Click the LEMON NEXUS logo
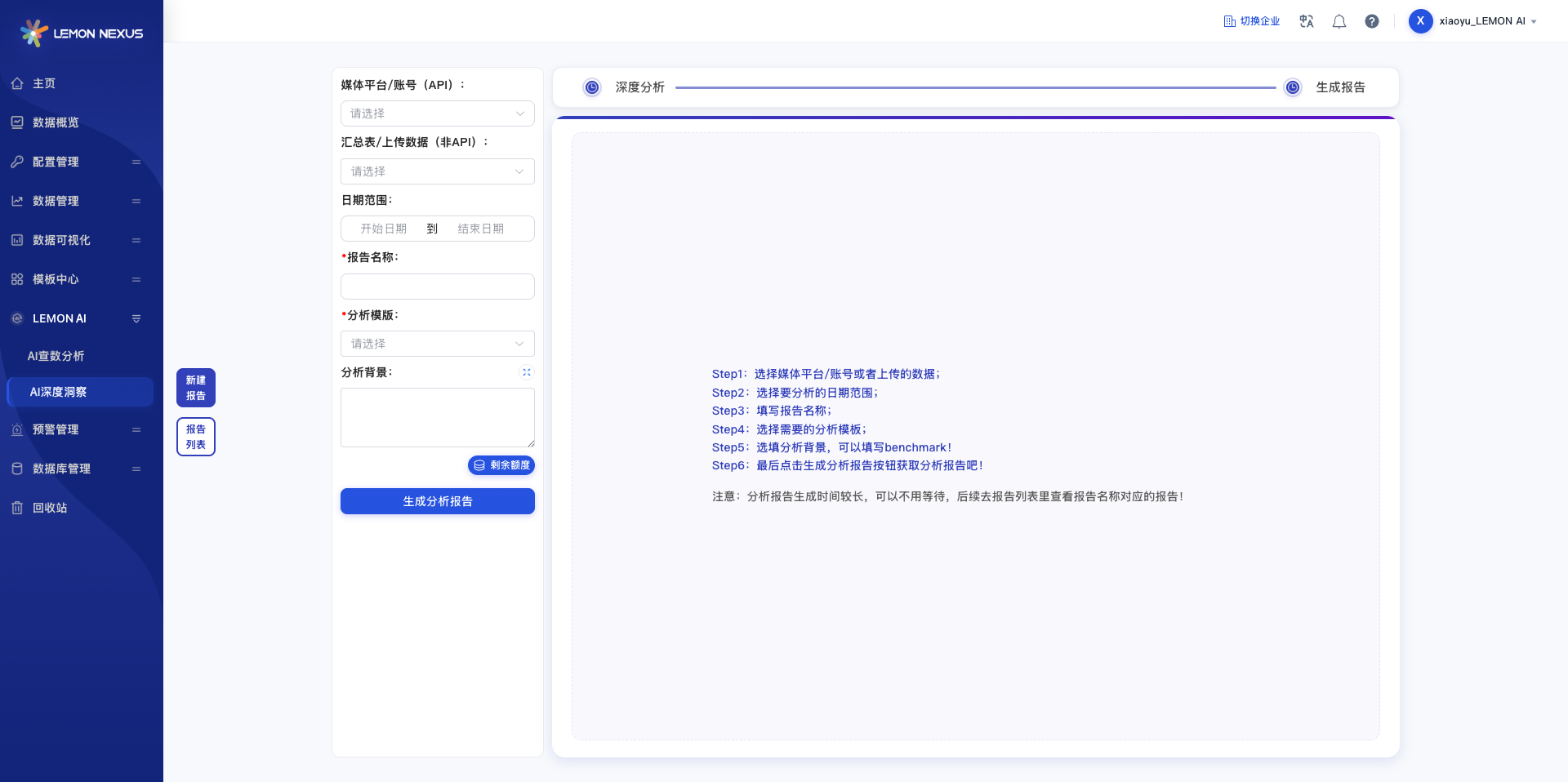Screen dimensions: 1568x782 (x=82, y=33)
